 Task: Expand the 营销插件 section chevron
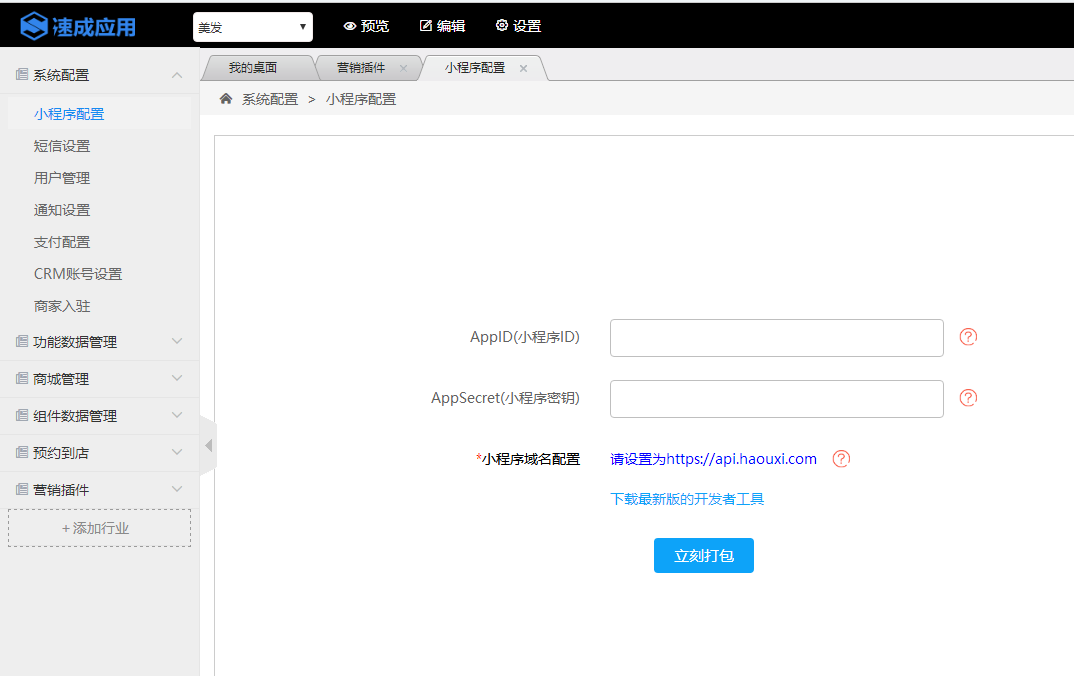coord(177,489)
